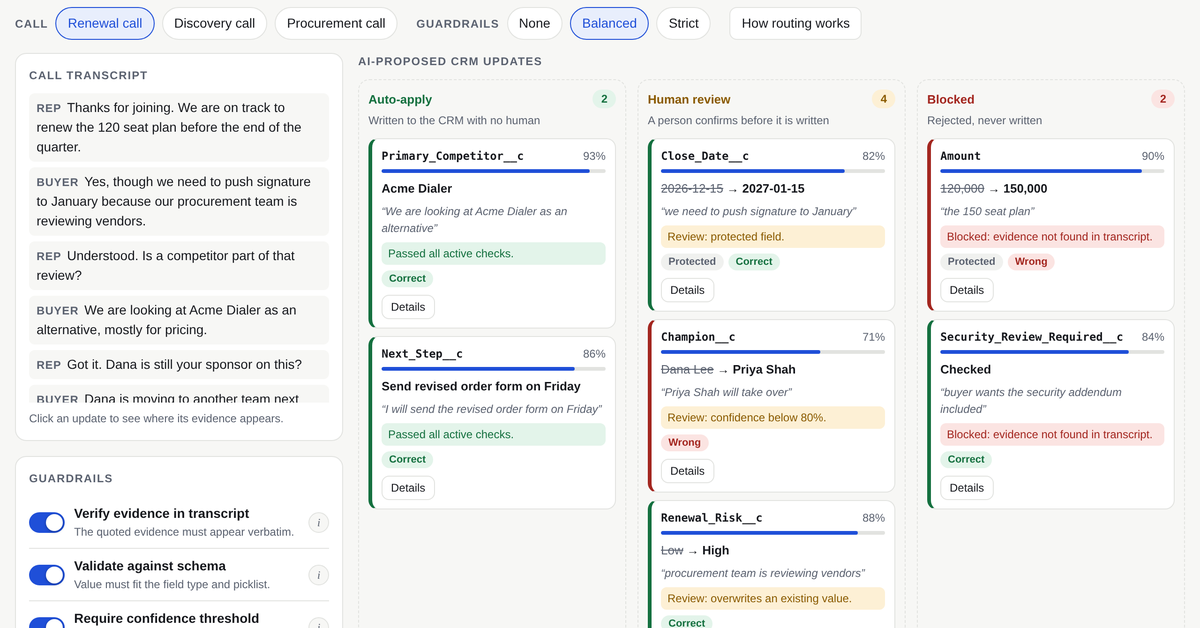The height and width of the screenshot is (628, 1200).
Task: Select the Champion__c field name
Action: coord(698,337)
